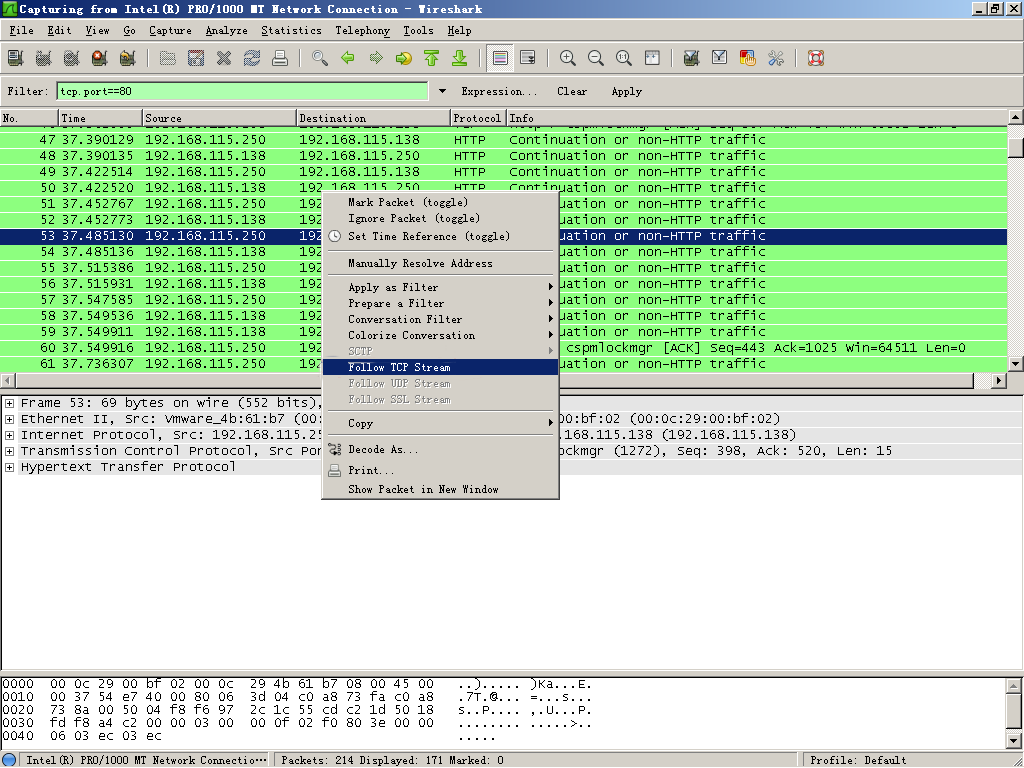Open the Copy submenu
Viewport: 1024px width, 768px height.
[441, 423]
